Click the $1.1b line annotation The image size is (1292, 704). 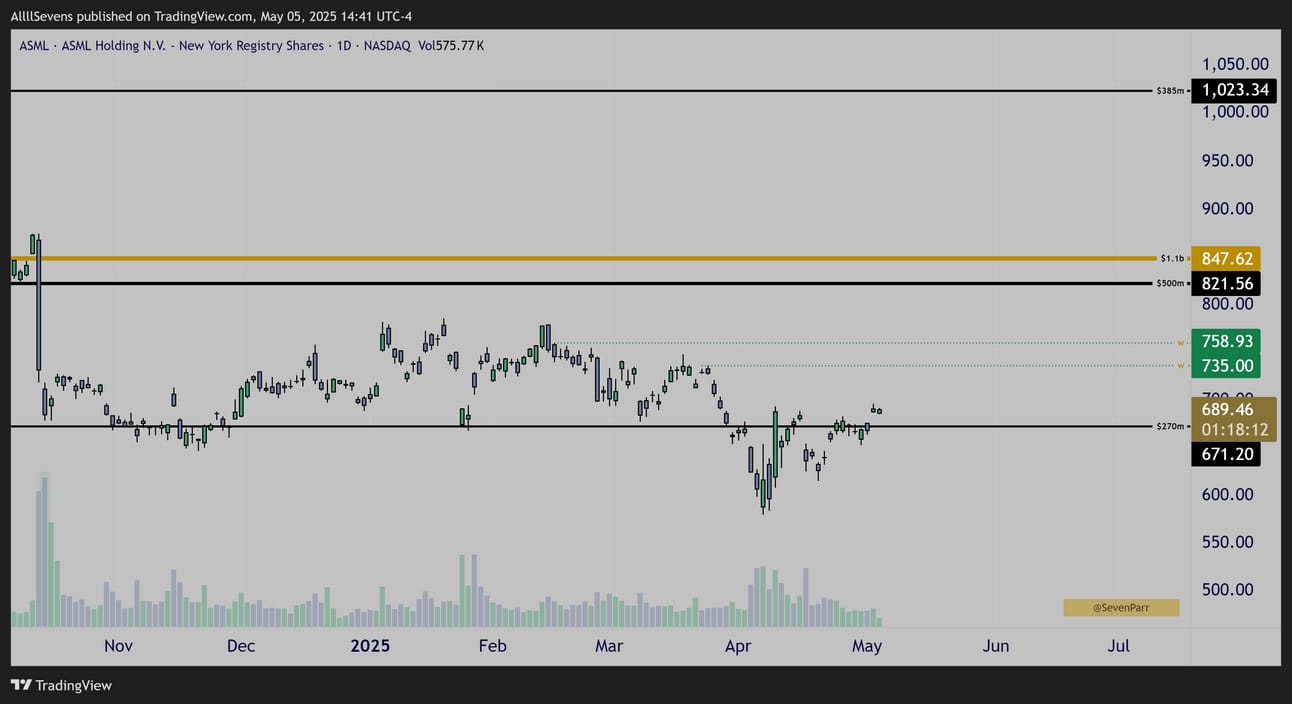point(1173,258)
